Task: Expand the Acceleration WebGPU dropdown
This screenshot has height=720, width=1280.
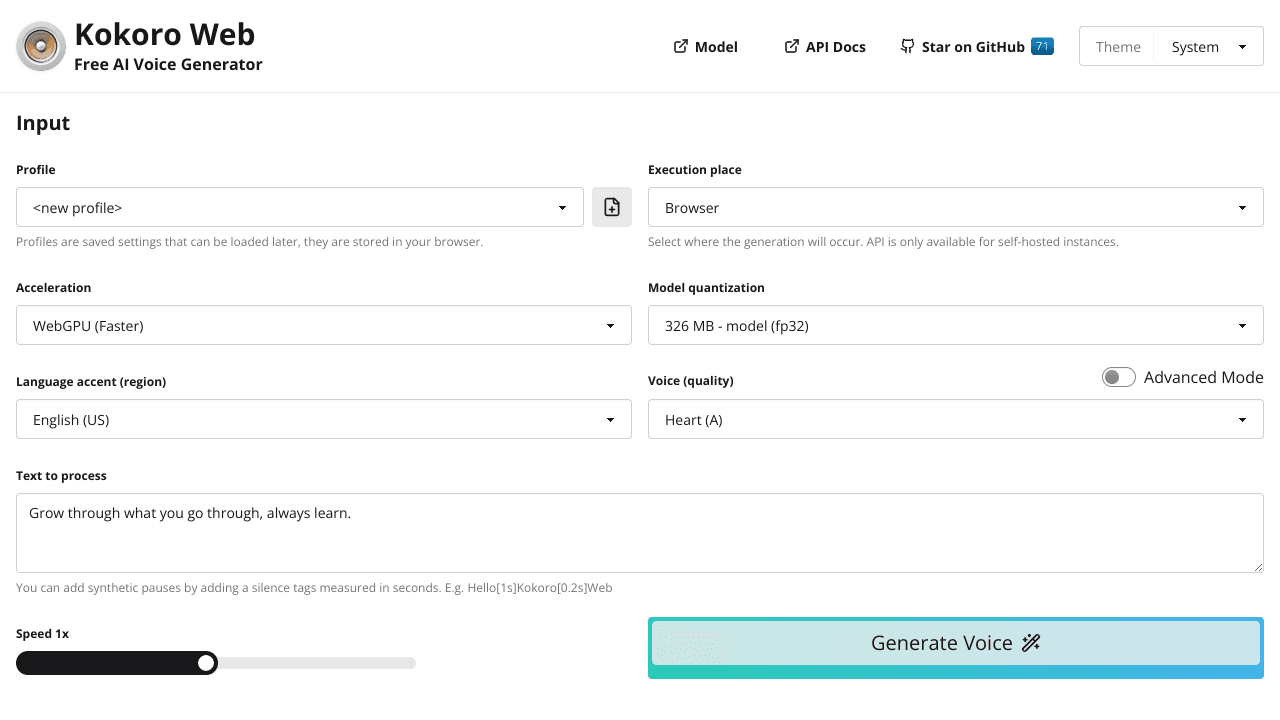Action: [324, 325]
